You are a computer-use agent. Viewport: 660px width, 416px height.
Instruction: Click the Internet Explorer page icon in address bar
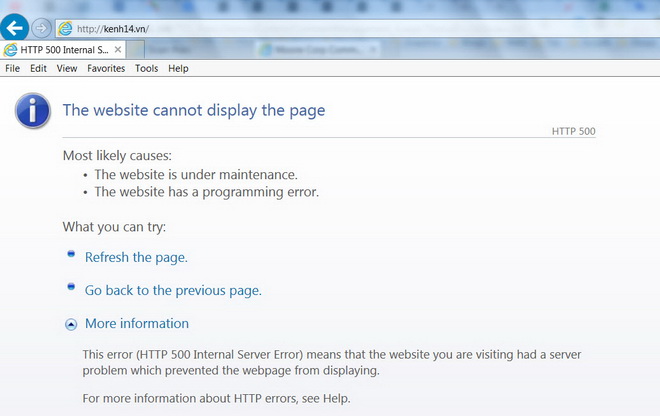click(x=66, y=28)
